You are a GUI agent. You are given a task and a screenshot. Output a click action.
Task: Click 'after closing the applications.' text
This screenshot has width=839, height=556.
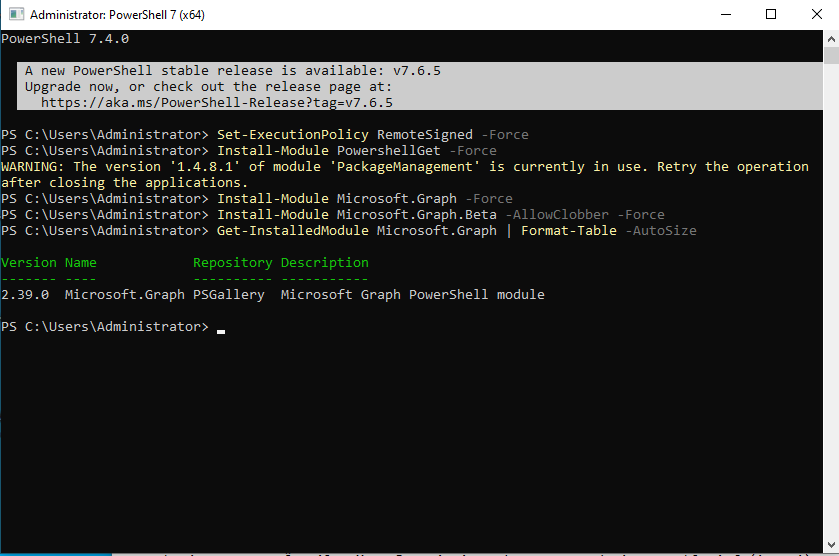[x=125, y=182]
